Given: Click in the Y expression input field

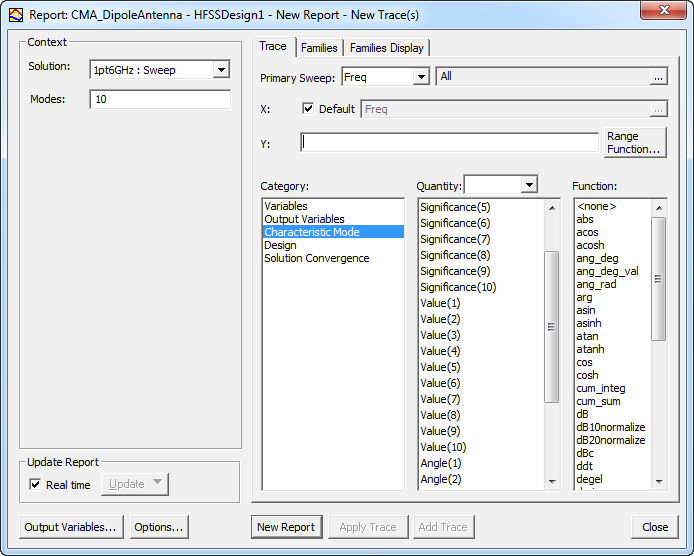Looking at the screenshot, I should click(449, 143).
